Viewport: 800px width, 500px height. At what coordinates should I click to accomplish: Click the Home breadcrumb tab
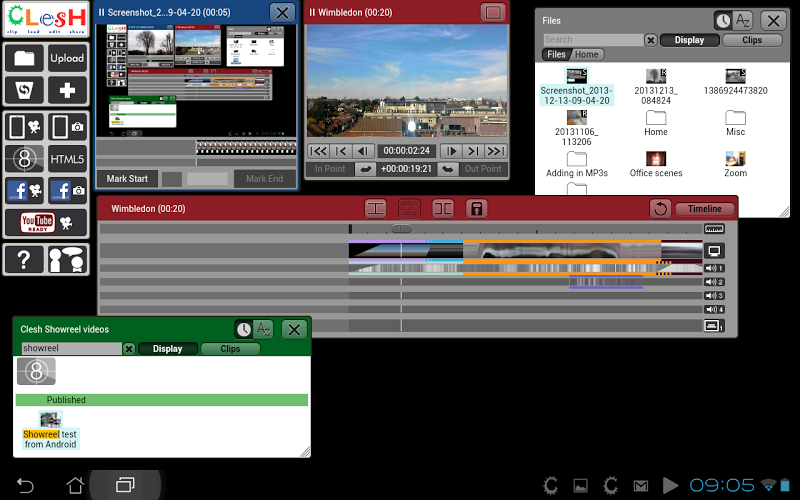[587, 55]
